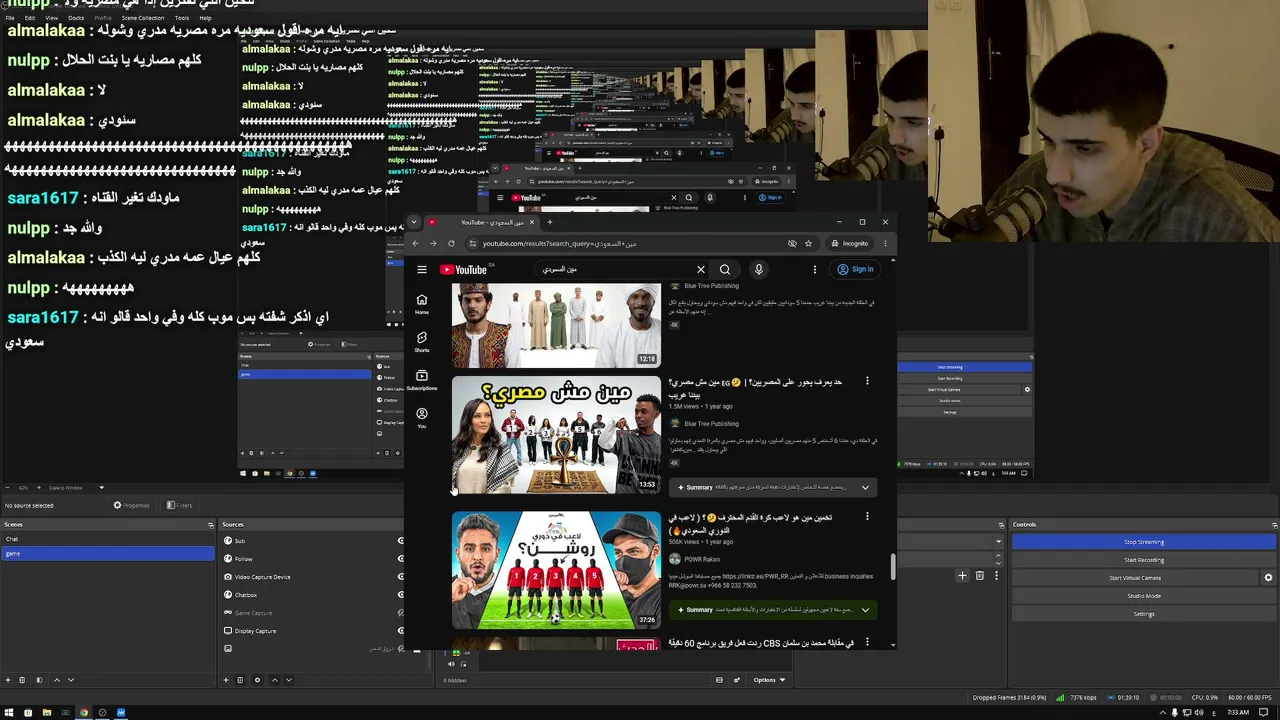Add a new scene in the OBS Scenes panel
This screenshot has height=720, width=1280.
click(8, 680)
